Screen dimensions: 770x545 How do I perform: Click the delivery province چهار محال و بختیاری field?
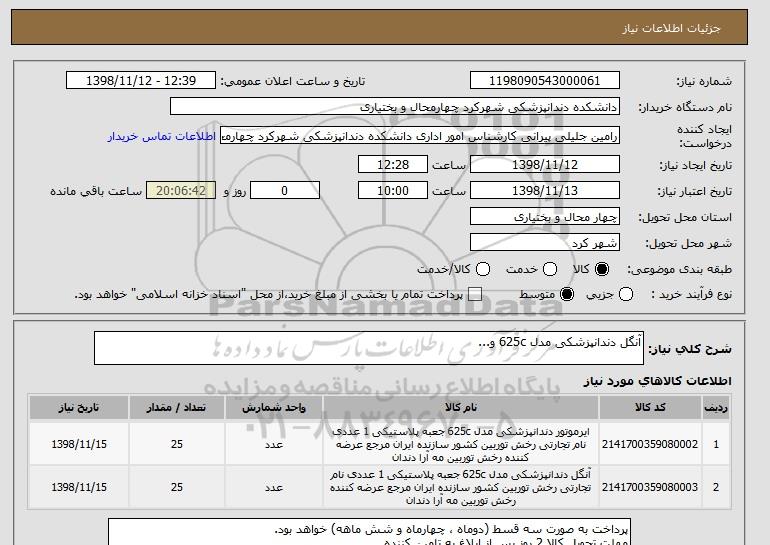[545, 217]
